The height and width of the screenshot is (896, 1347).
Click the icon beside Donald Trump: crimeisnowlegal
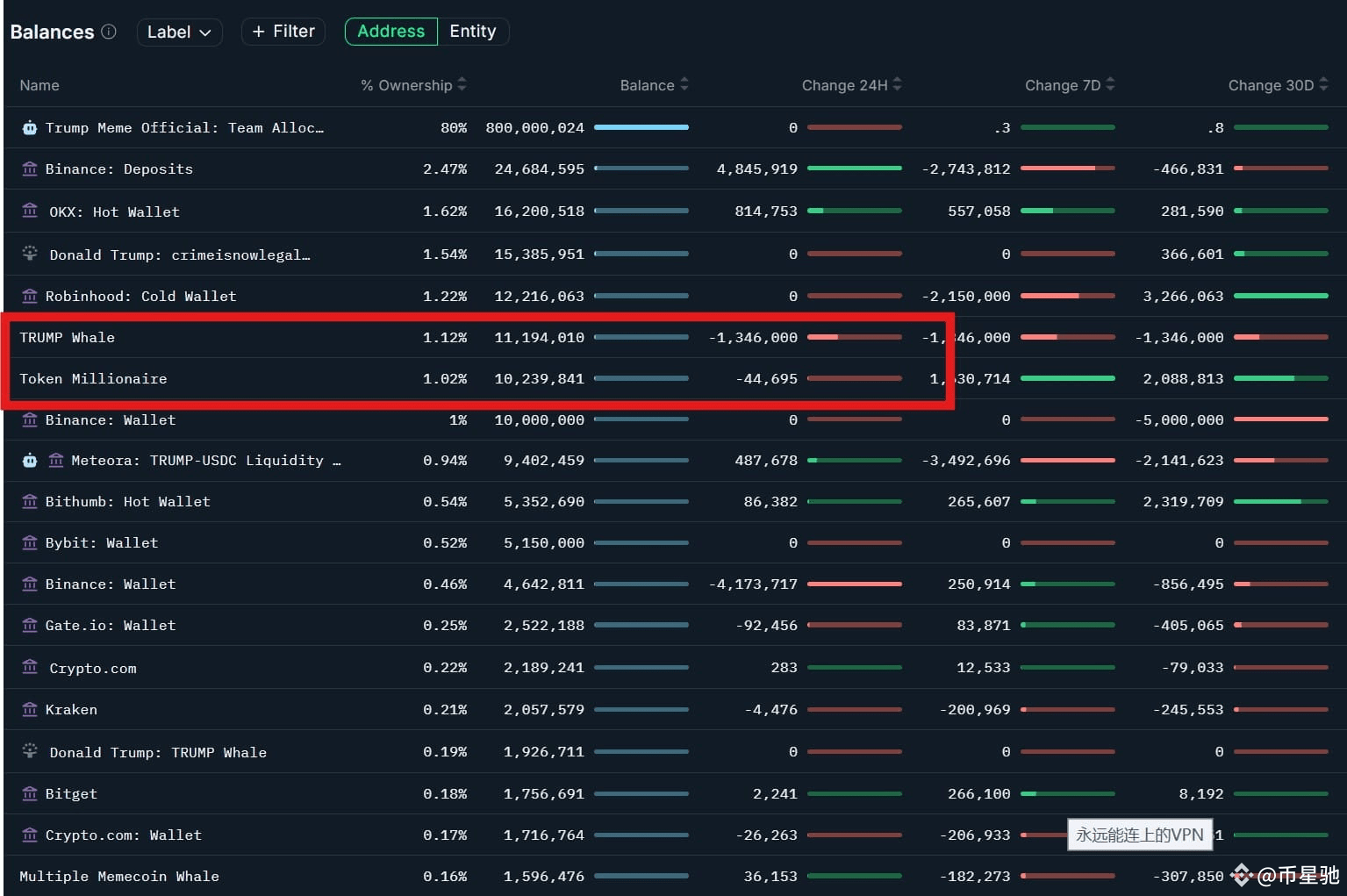point(29,254)
